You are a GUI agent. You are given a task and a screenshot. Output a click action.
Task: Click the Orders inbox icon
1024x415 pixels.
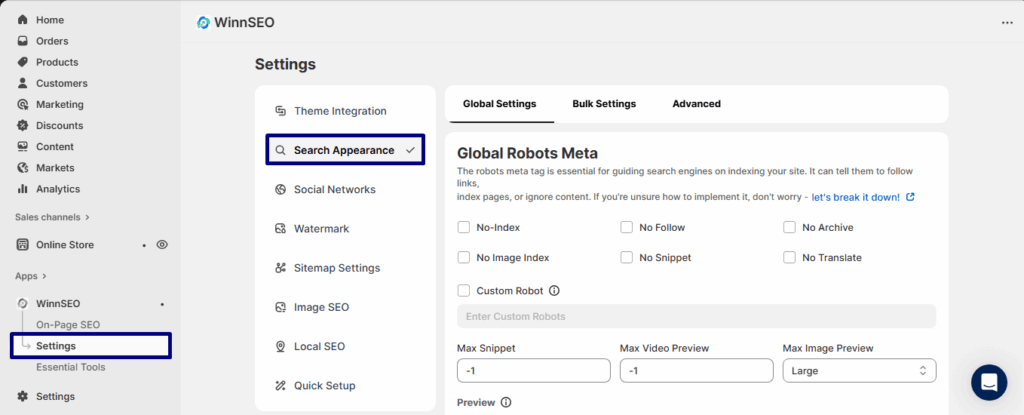[x=23, y=41]
